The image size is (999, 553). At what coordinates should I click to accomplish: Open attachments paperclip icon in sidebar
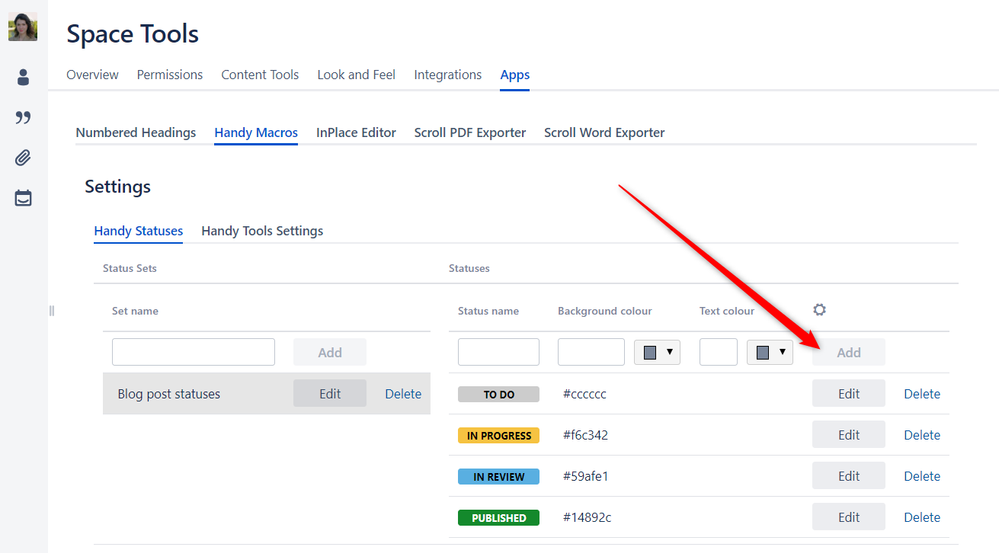coord(23,157)
